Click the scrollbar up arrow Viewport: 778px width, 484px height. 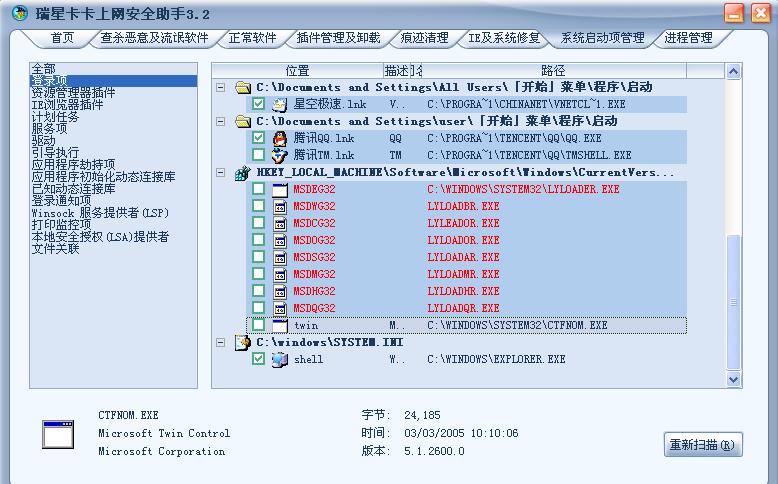click(733, 71)
